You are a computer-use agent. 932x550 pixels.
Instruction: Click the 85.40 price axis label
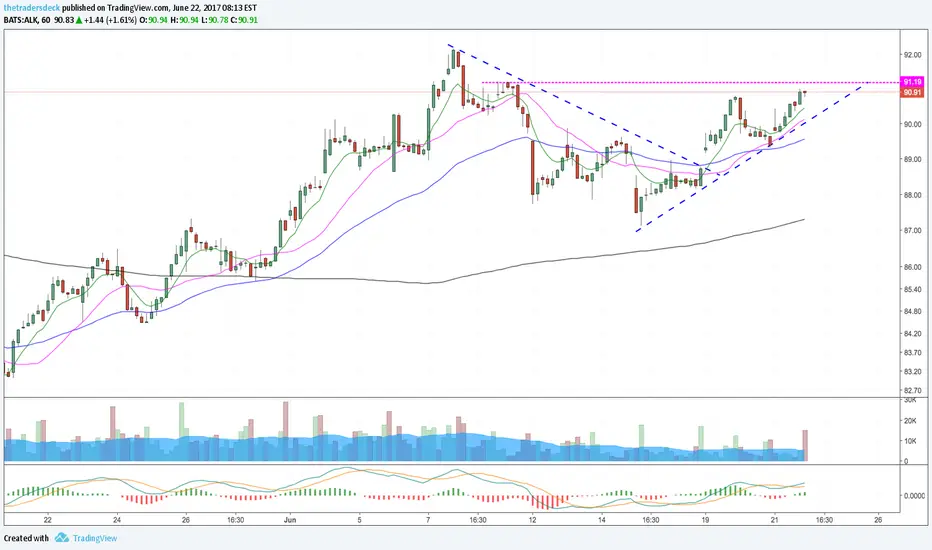click(x=912, y=289)
